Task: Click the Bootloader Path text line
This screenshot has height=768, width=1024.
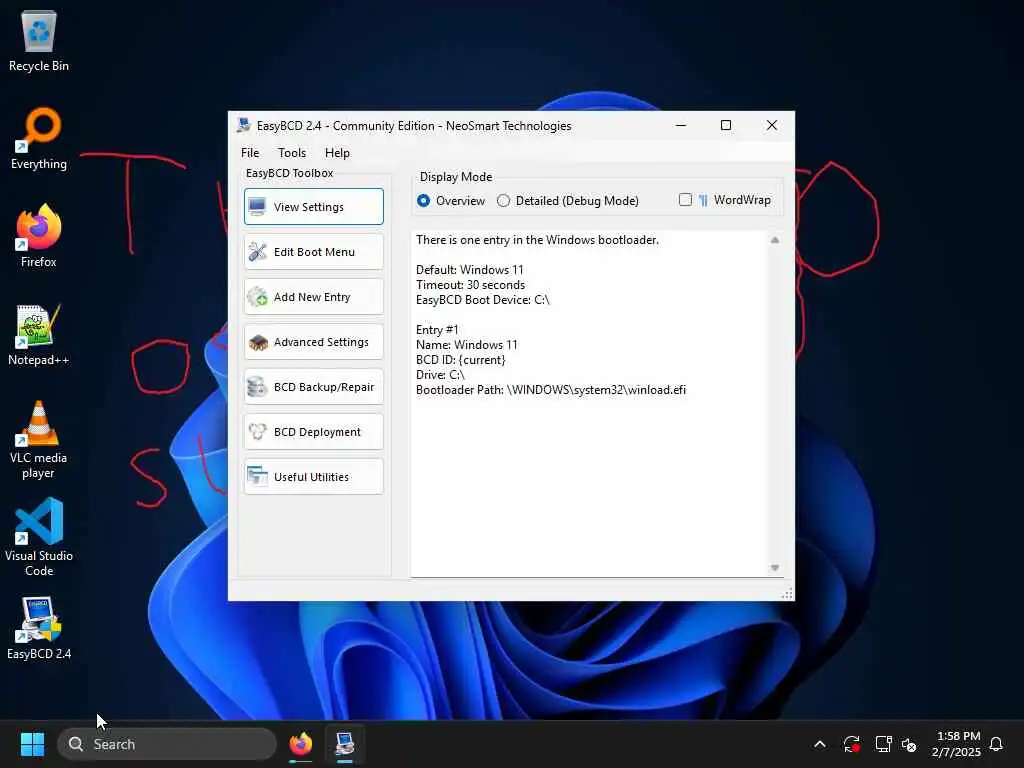Action: pos(551,390)
